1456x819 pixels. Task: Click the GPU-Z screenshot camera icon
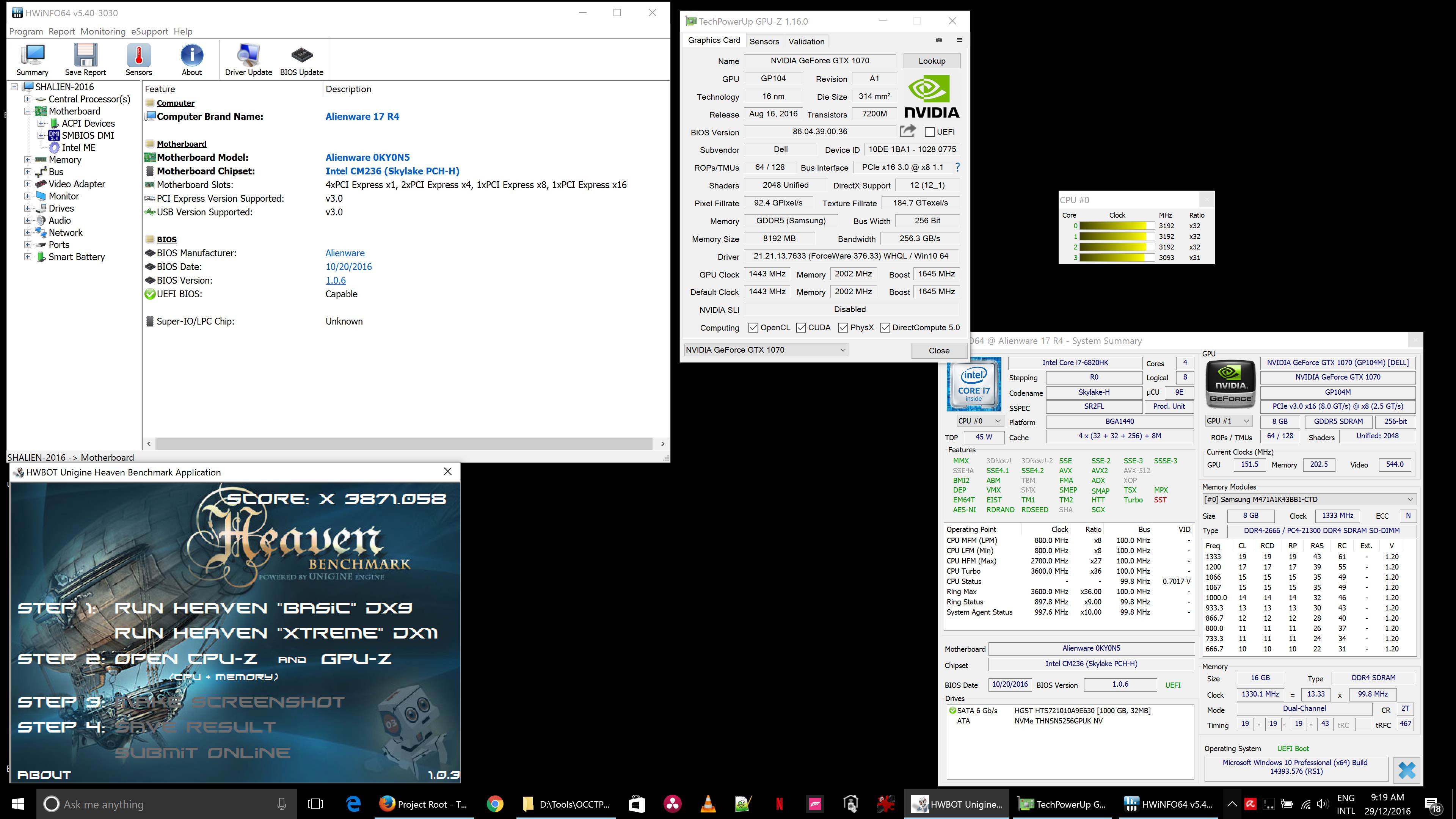click(939, 40)
